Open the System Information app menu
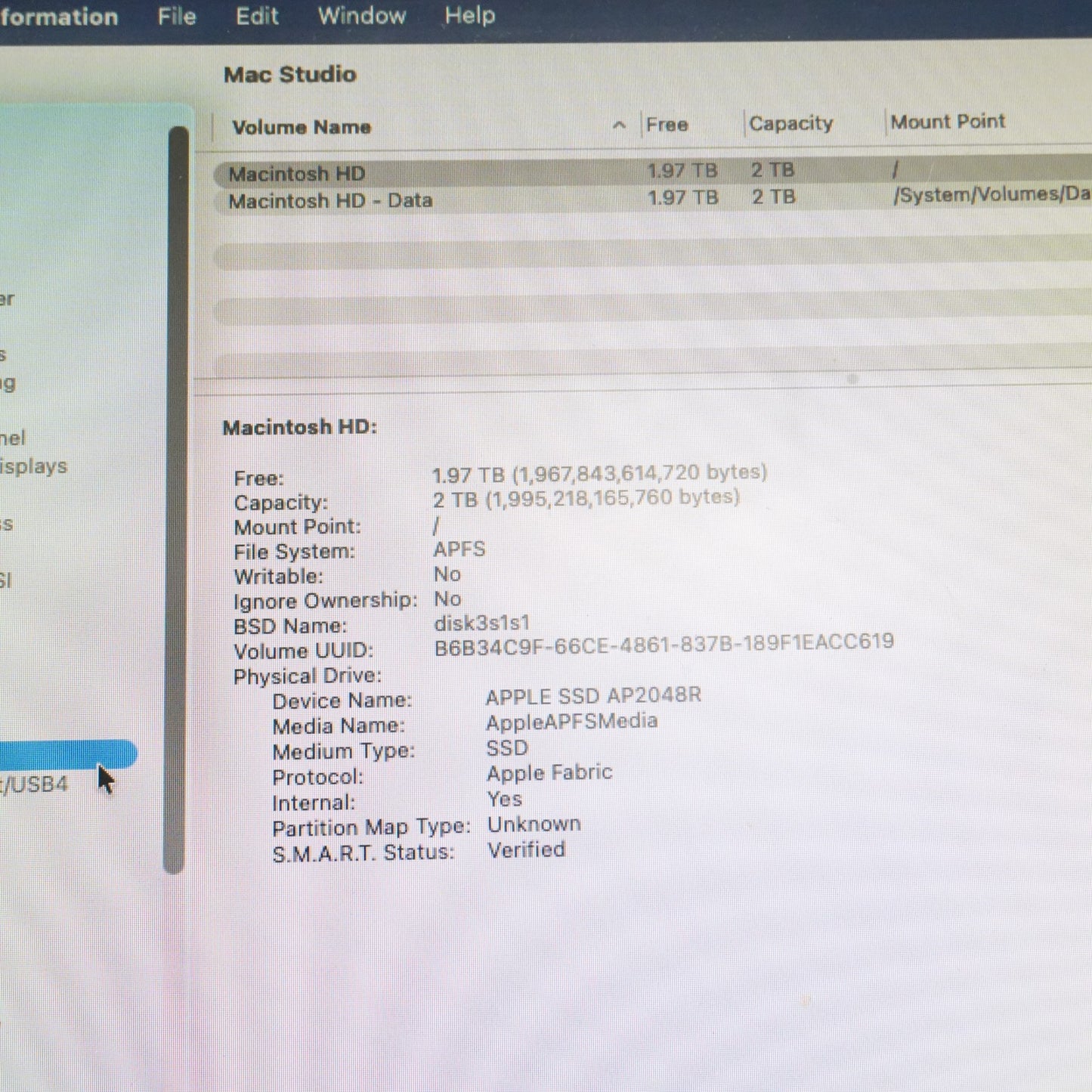This screenshot has width=1092, height=1092. point(59,17)
